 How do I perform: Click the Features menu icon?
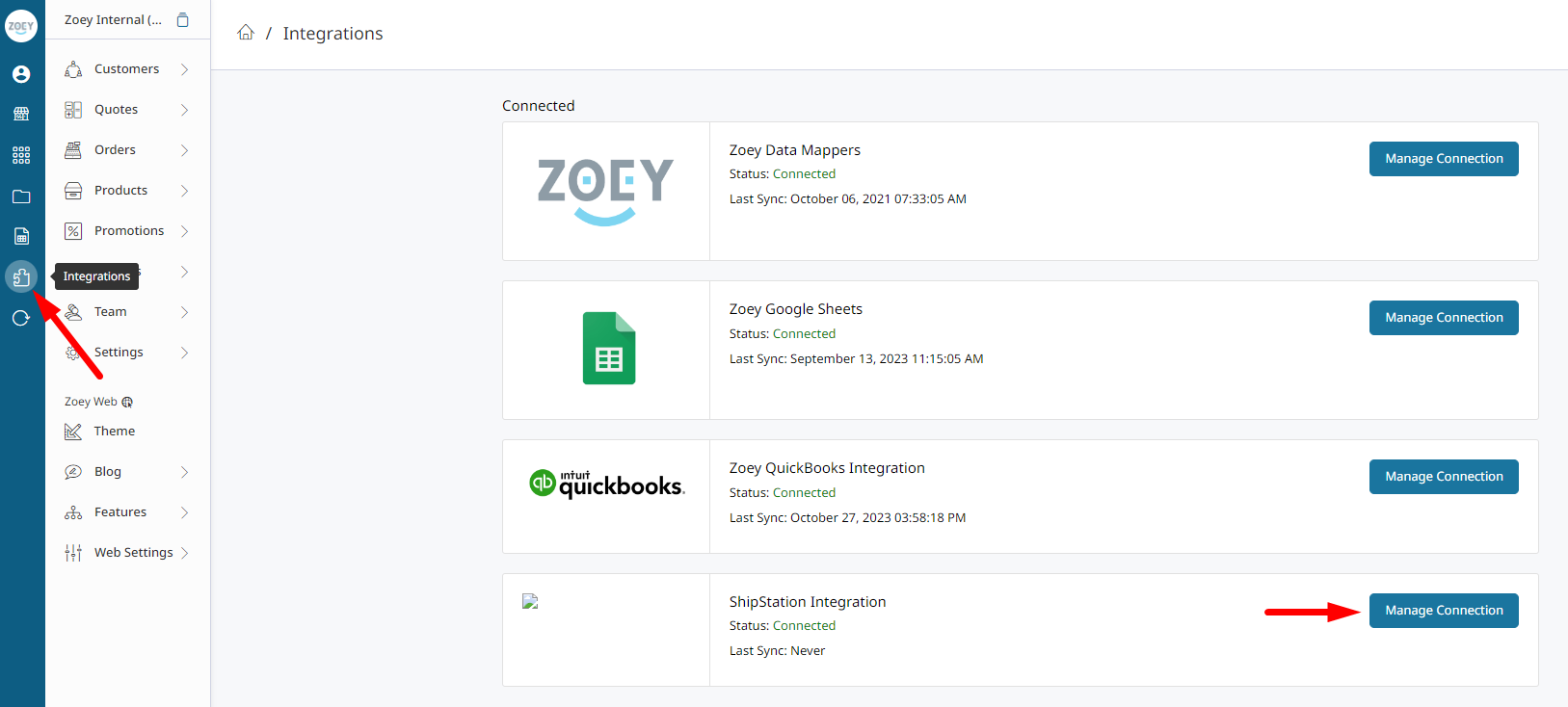pos(73,512)
